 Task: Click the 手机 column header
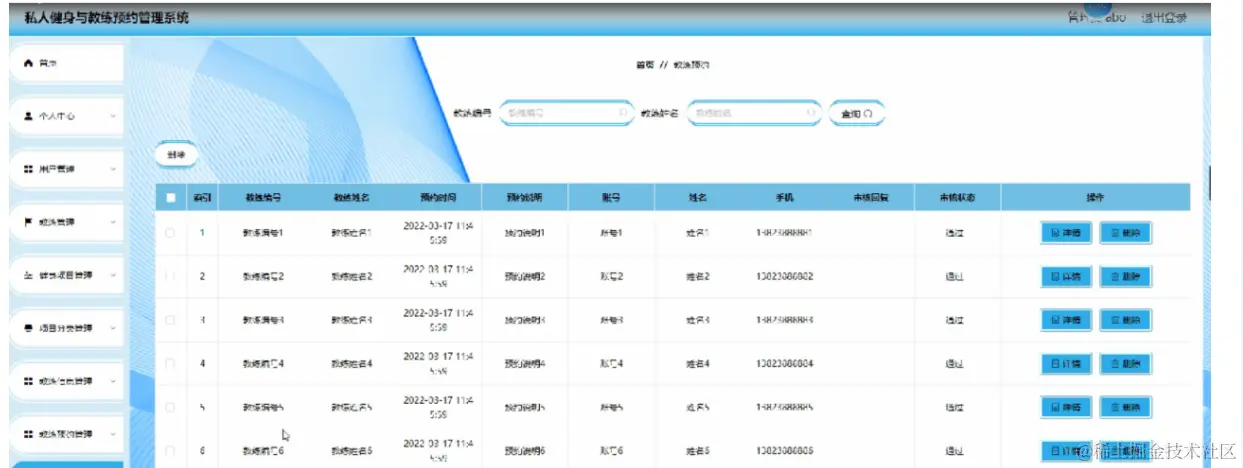click(784, 198)
